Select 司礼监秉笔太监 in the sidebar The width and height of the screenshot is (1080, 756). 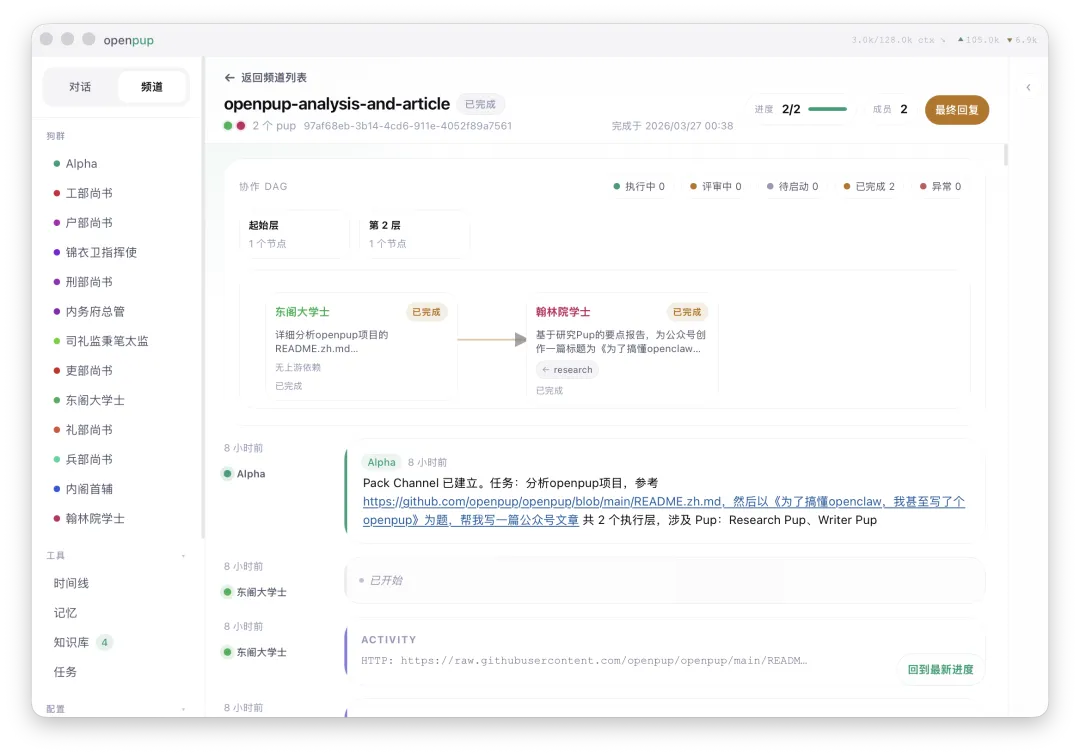(x=107, y=342)
